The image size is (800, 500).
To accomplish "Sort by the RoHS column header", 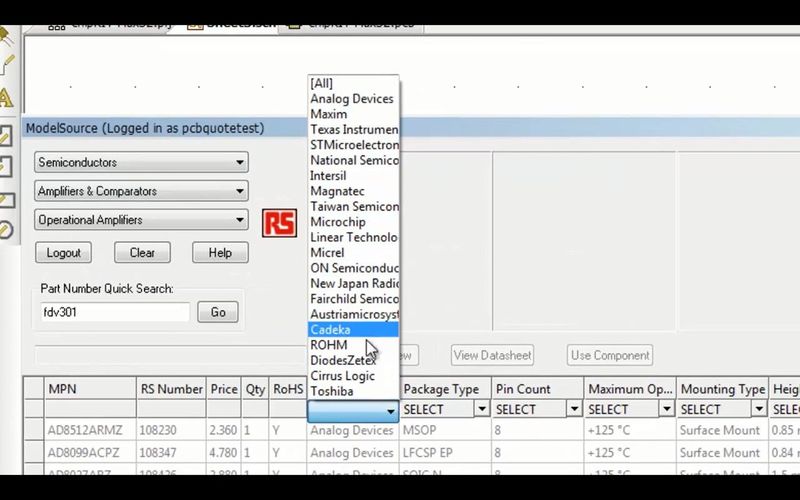I will coord(288,389).
